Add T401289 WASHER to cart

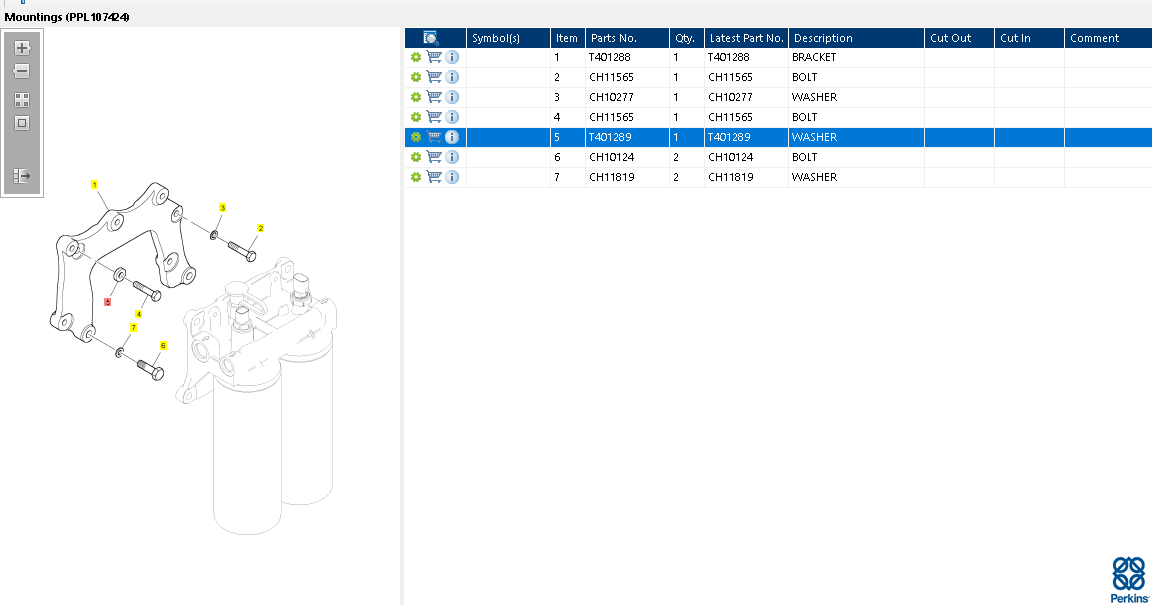[x=434, y=137]
